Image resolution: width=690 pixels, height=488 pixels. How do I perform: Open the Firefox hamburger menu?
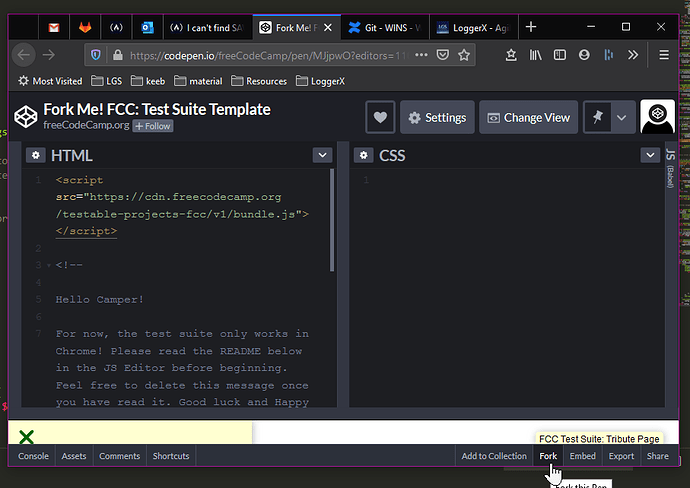tap(664, 55)
